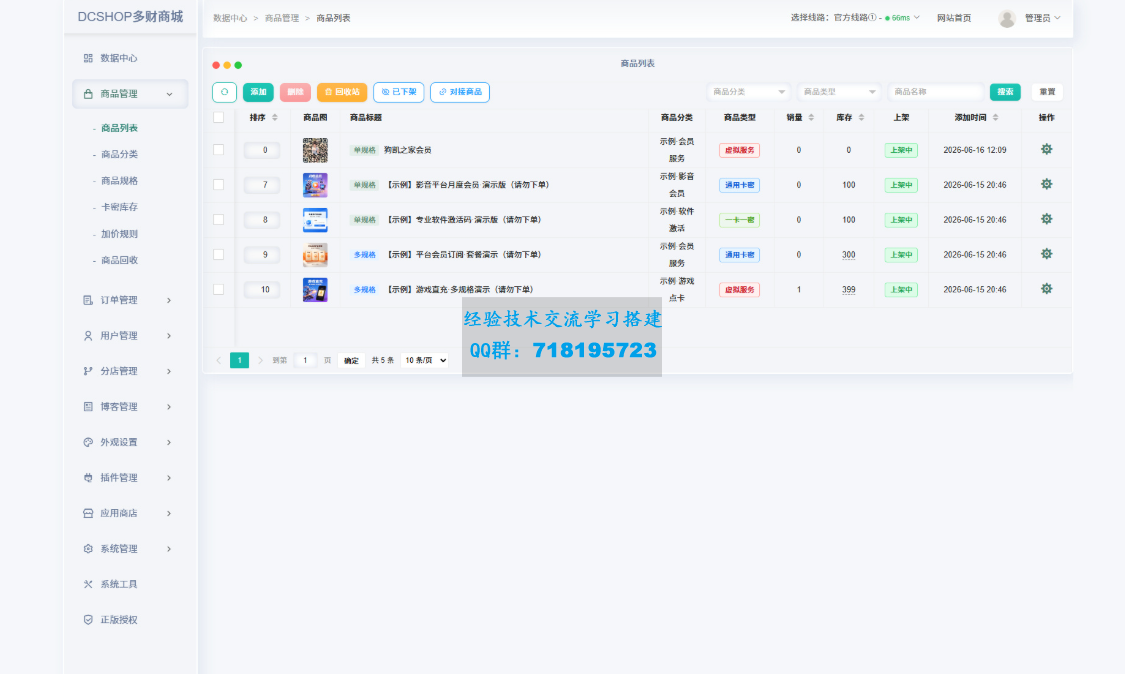Sort by 销量 column arrows
The width and height of the screenshot is (1125, 674).
[x=811, y=118]
